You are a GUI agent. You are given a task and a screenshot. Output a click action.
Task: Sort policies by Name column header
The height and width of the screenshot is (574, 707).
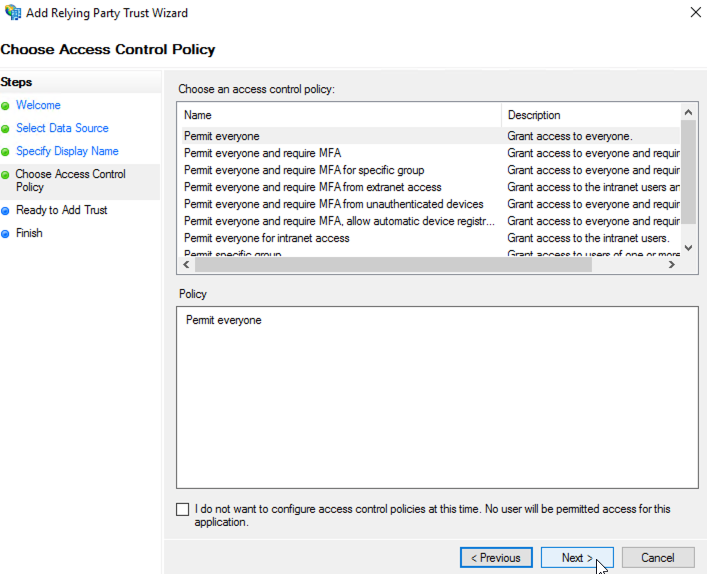[x=340, y=115]
